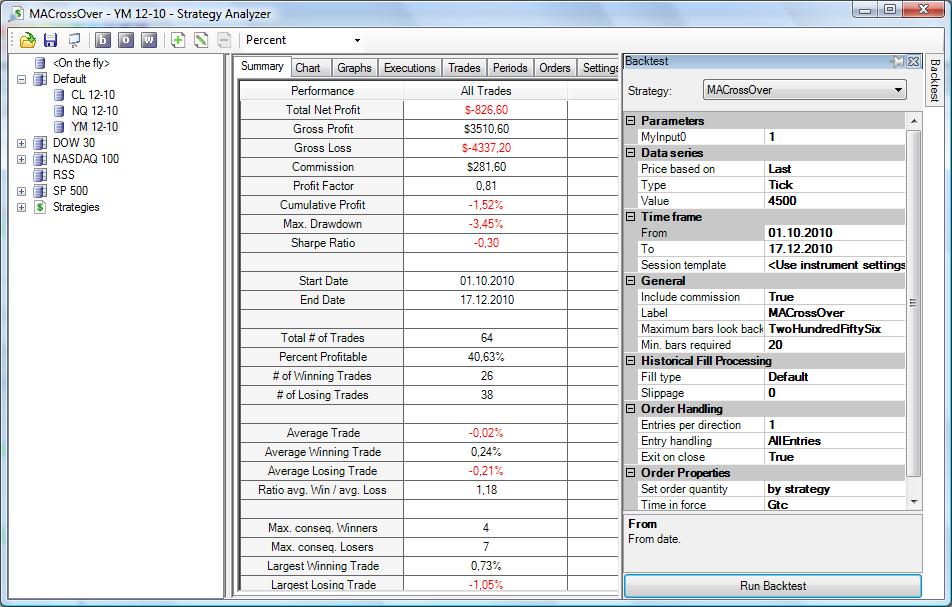The width and height of the screenshot is (952, 607).
Task: Click the Max. Drawdown -3,45% cell
Action: pos(486,224)
